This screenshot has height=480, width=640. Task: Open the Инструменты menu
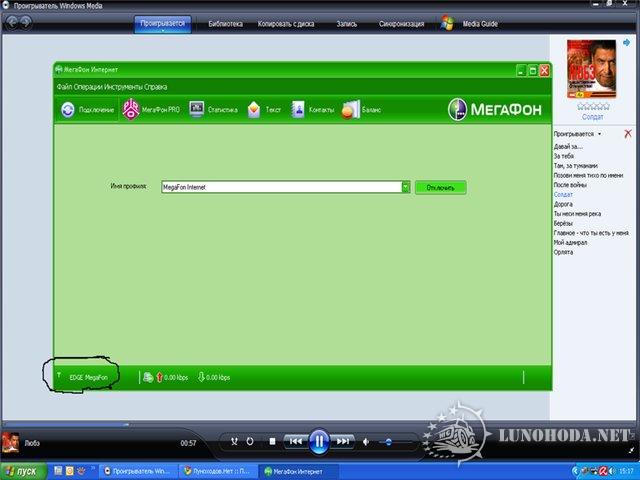tap(123, 87)
